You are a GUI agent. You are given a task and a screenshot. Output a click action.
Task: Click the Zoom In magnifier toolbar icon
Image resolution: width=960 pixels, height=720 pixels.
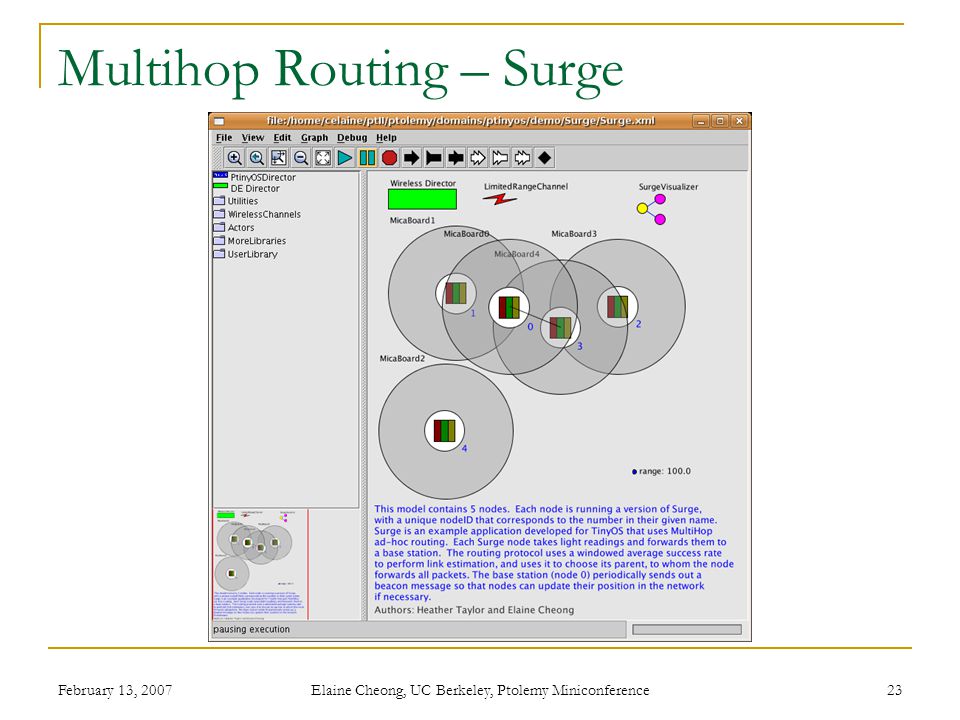pos(234,158)
